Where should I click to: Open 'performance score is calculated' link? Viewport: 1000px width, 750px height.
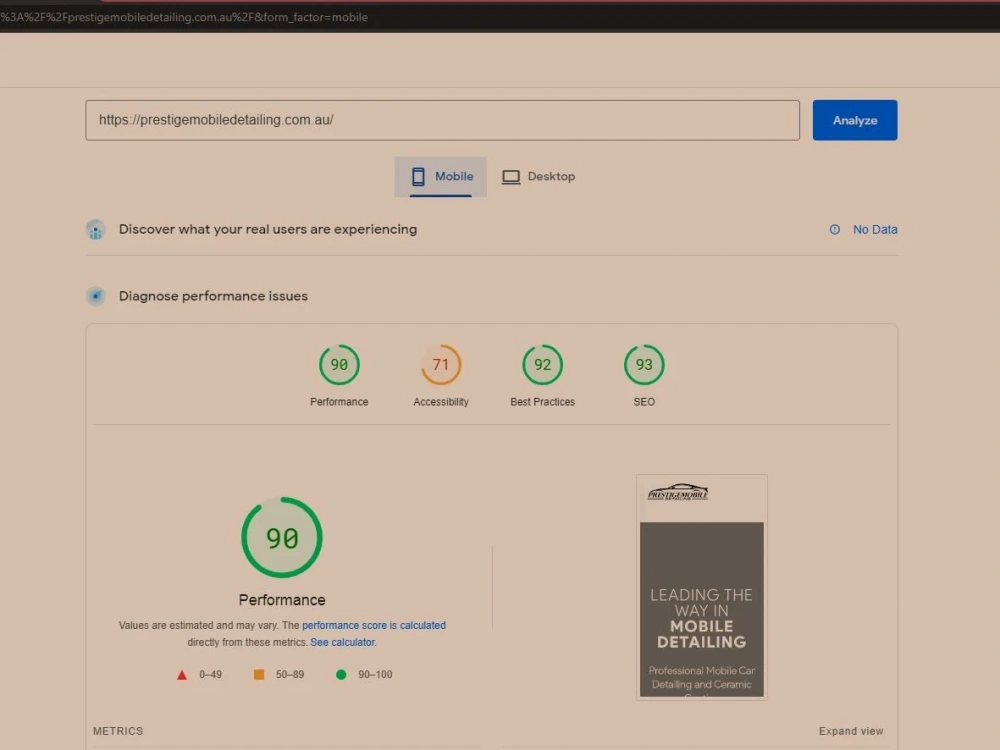(x=374, y=626)
